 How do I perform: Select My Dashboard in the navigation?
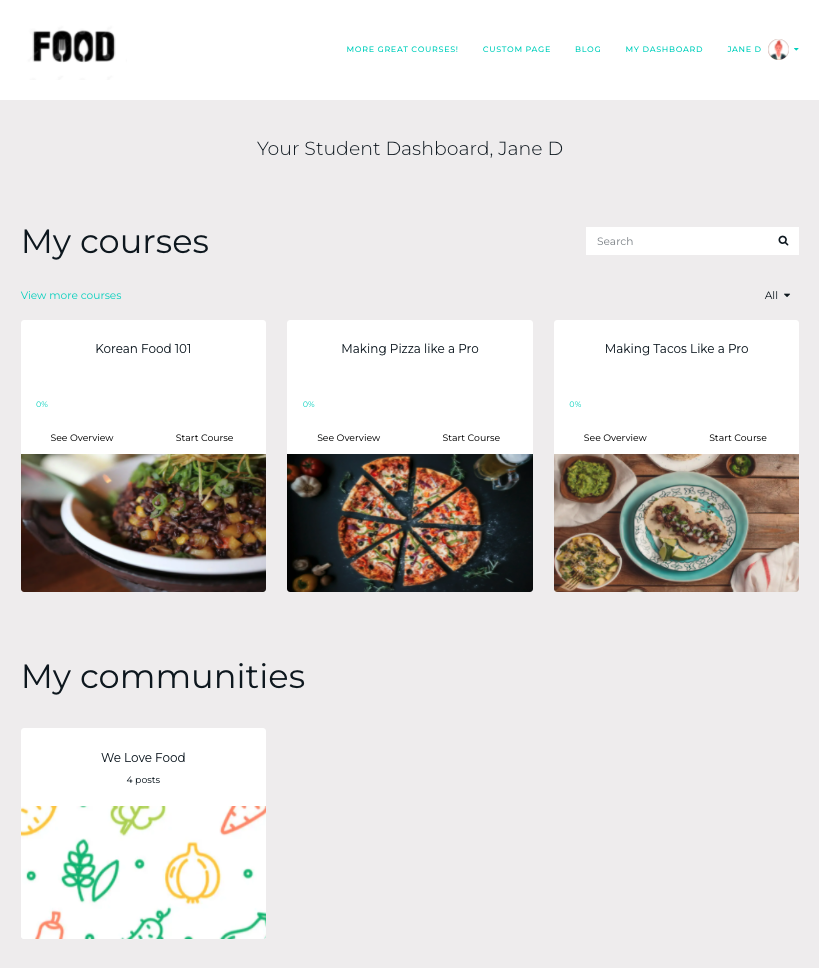[x=663, y=49]
